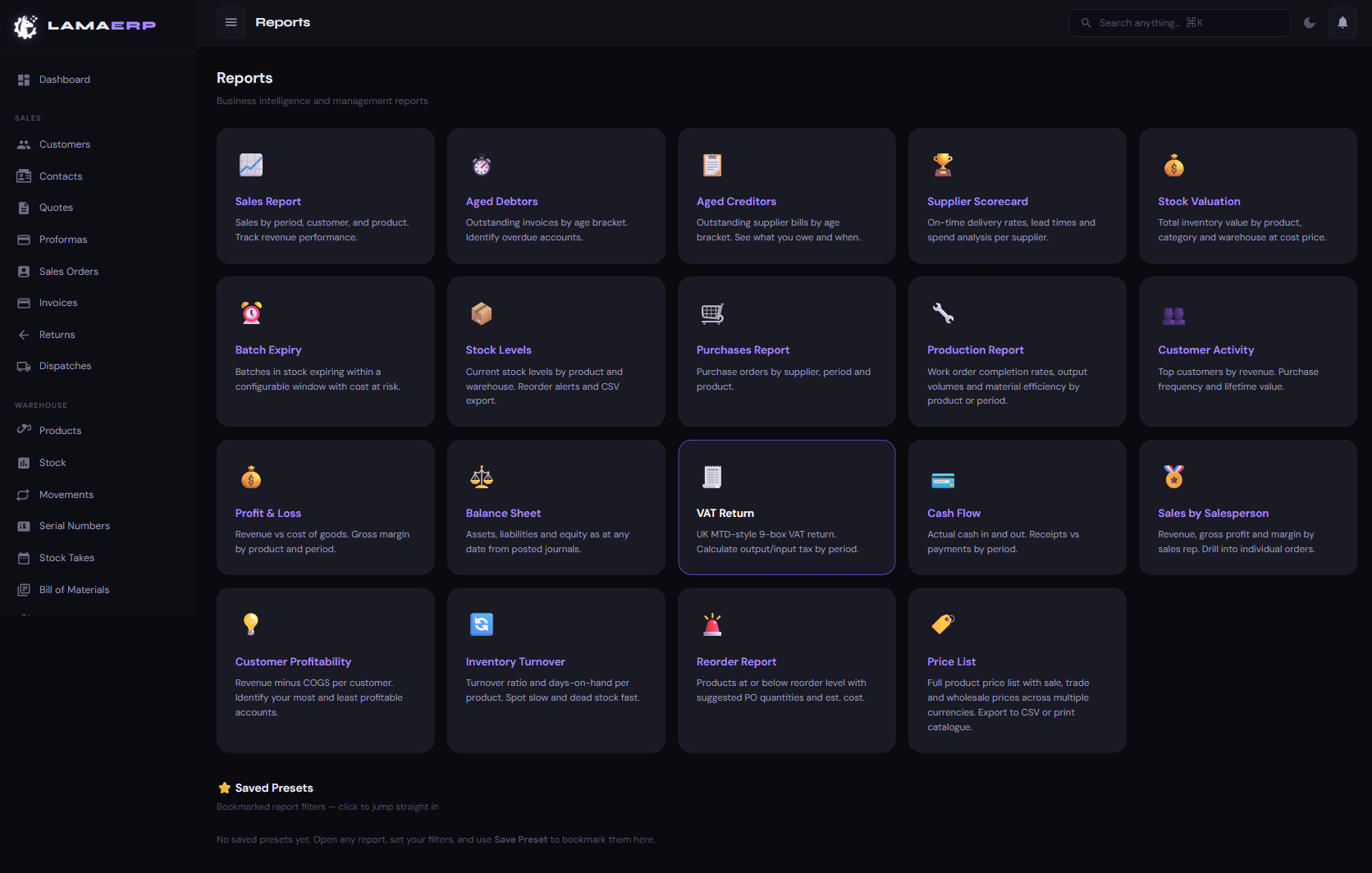Toggle dark mode with the moon icon

click(1309, 23)
